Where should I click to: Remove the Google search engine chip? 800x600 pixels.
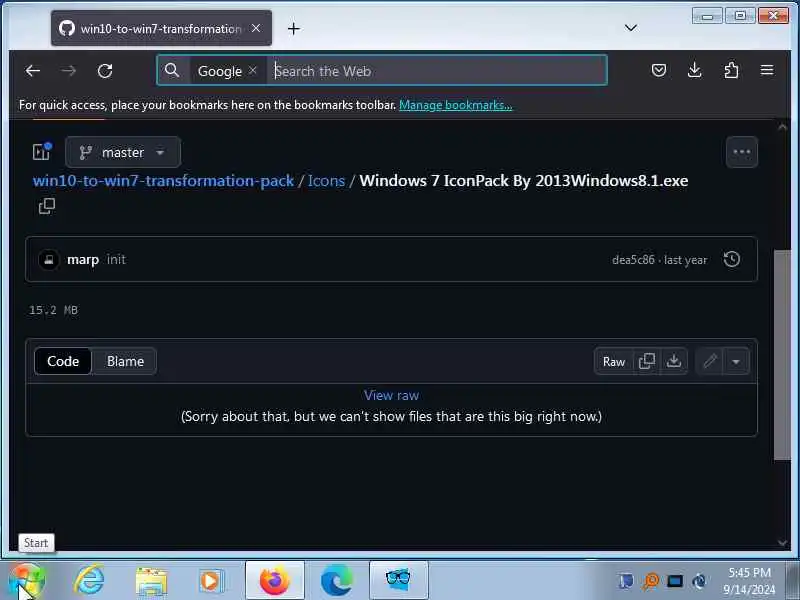(x=253, y=70)
